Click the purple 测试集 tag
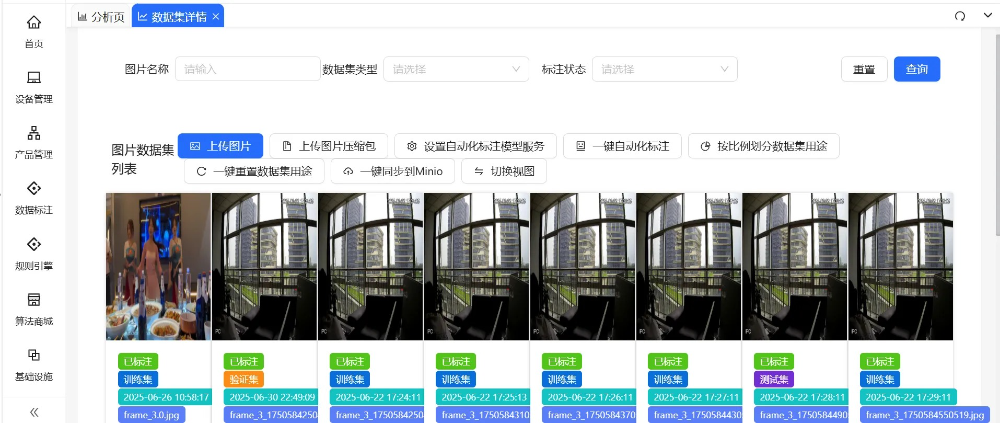The height and width of the screenshot is (423, 1000). tap(774, 380)
